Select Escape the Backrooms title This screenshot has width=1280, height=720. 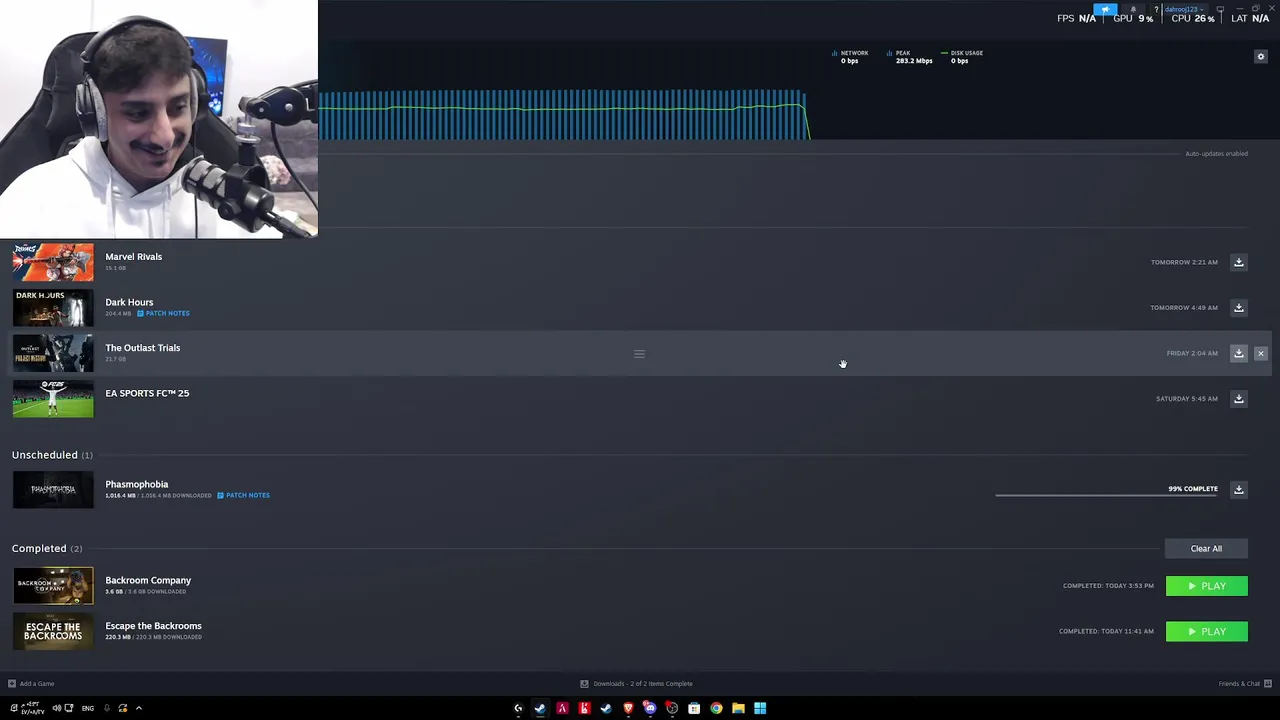(x=153, y=626)
